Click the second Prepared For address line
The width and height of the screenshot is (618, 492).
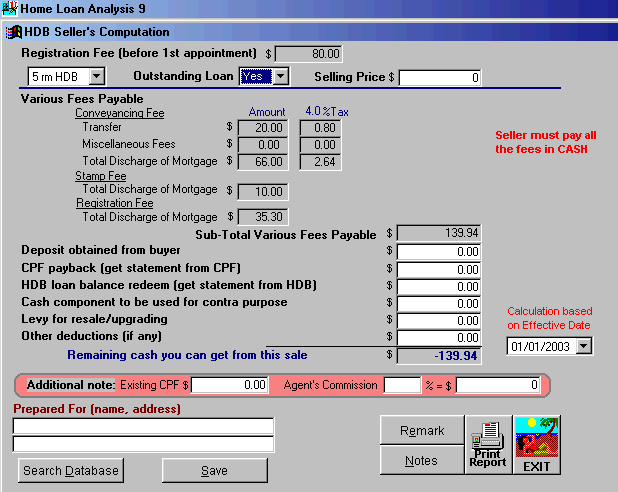(143, 444)
